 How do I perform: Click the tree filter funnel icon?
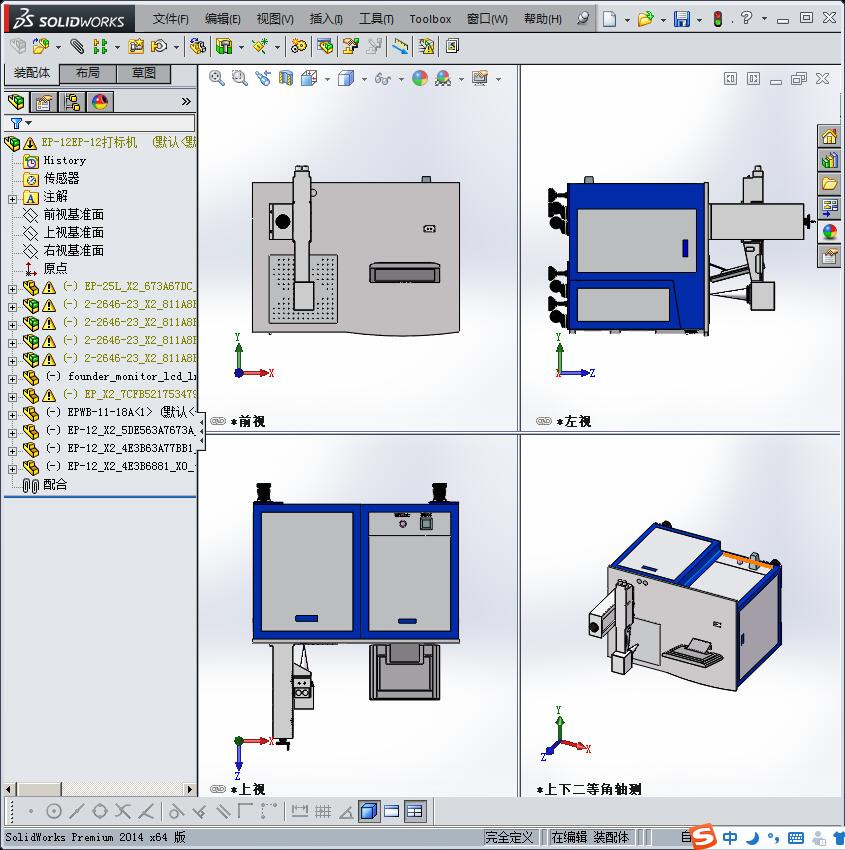(17, 124)
